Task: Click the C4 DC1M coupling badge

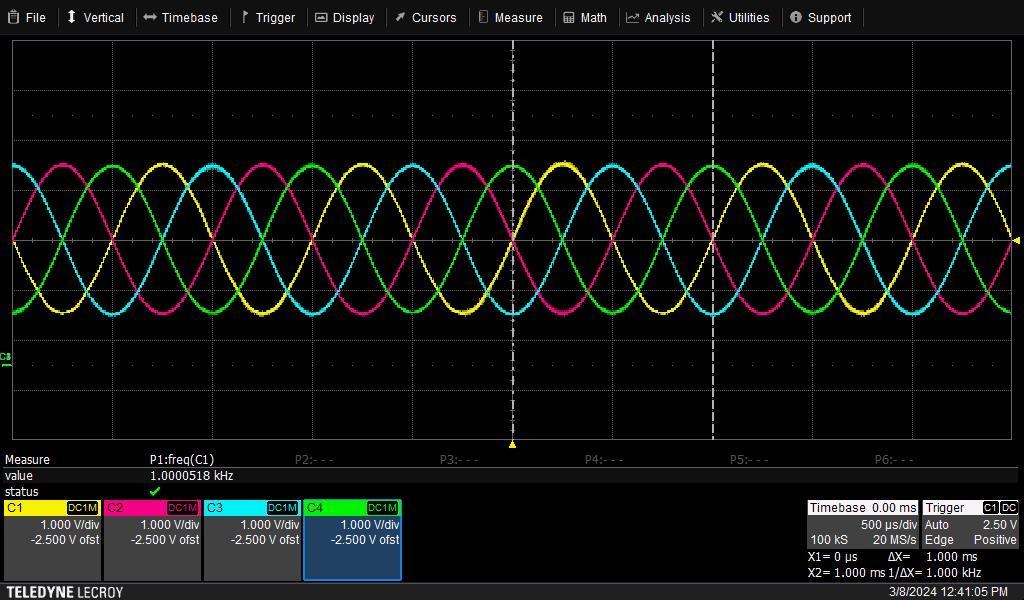Action: coord(382,508)
